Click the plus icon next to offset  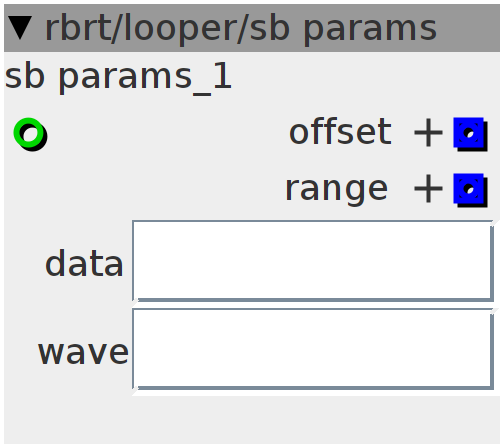(x=428, y=133)
